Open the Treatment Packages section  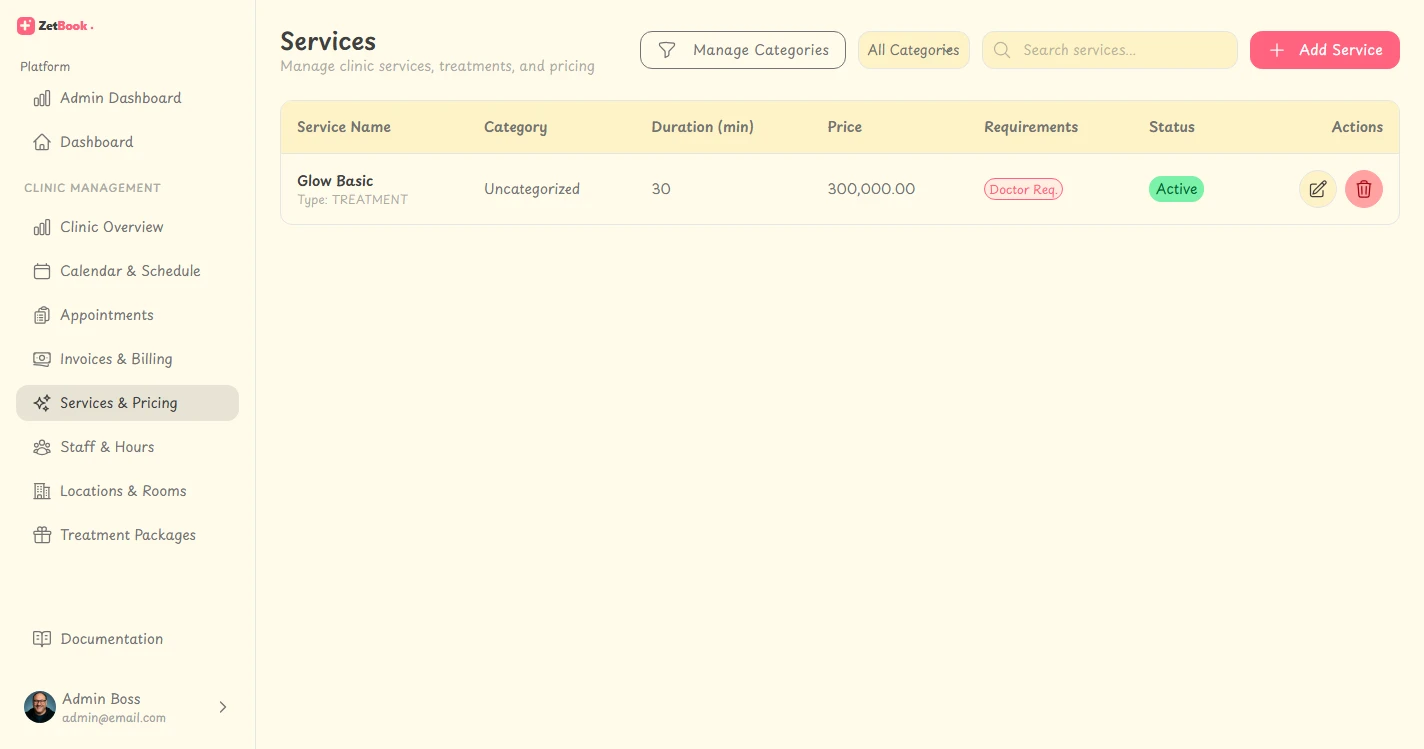128,535
